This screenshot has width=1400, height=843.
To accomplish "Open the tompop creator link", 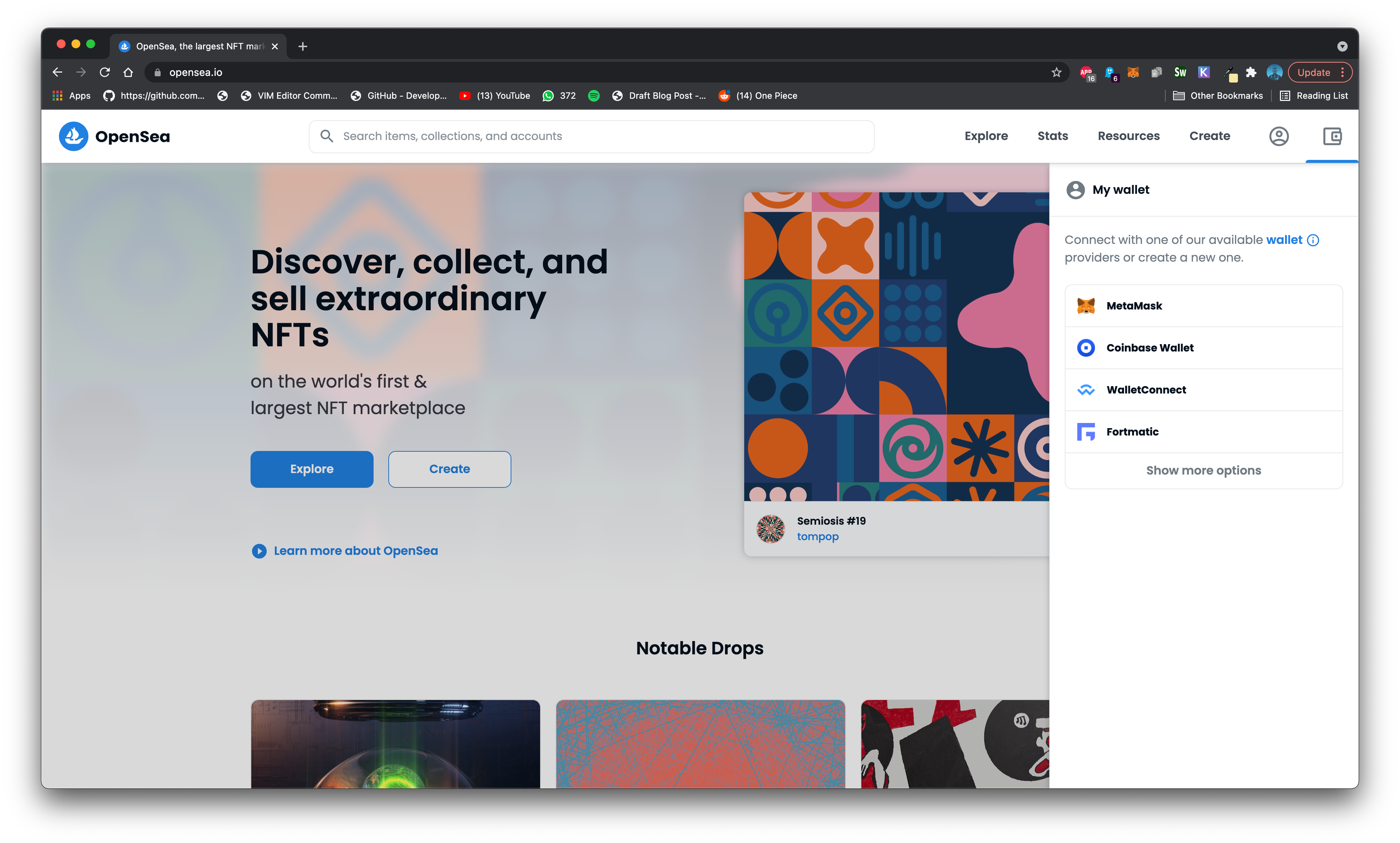I will (x=817, y=537).
